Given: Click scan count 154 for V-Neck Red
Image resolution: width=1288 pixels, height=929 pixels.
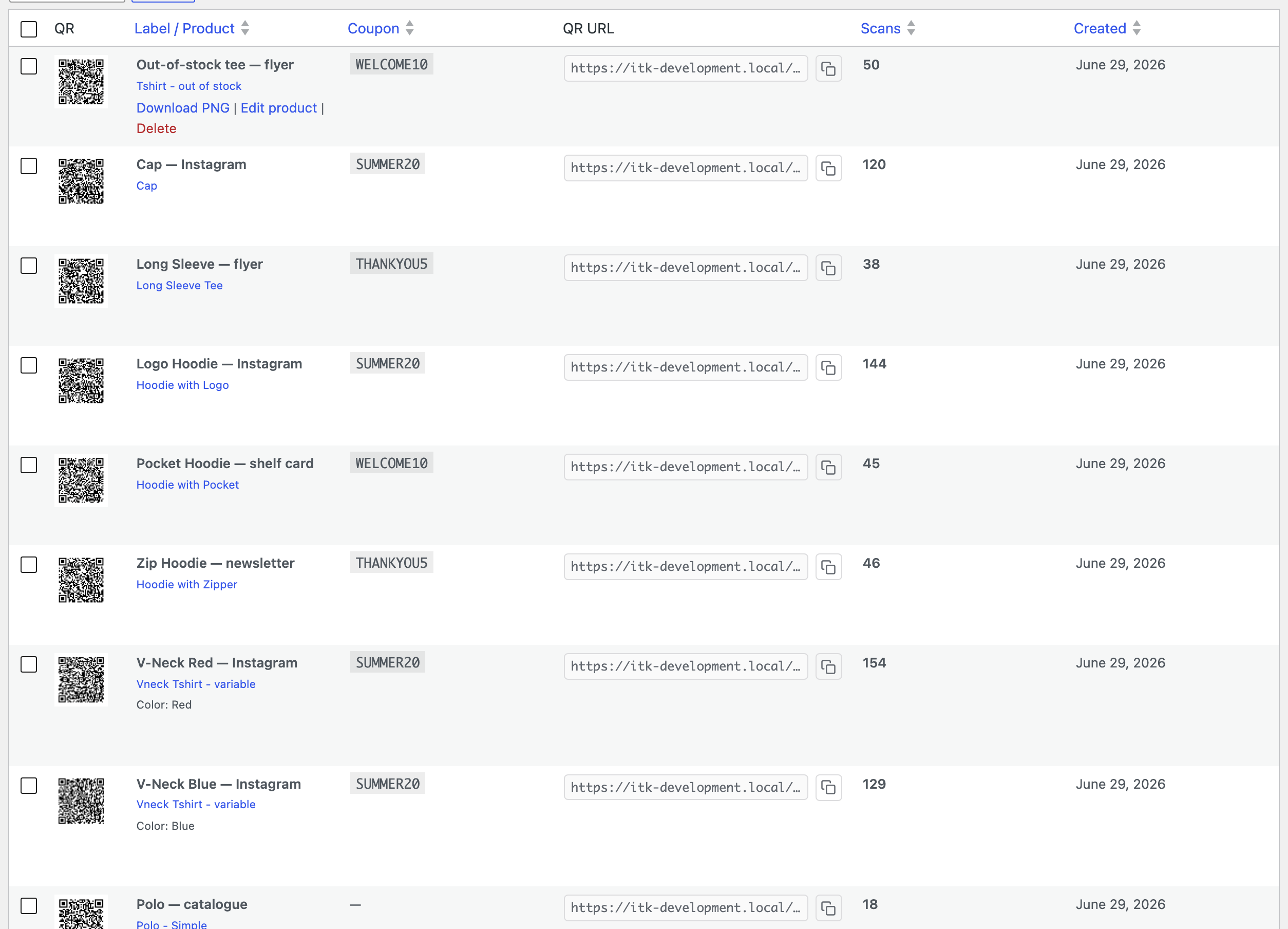Looking at the screenshot, I should 874,663.
